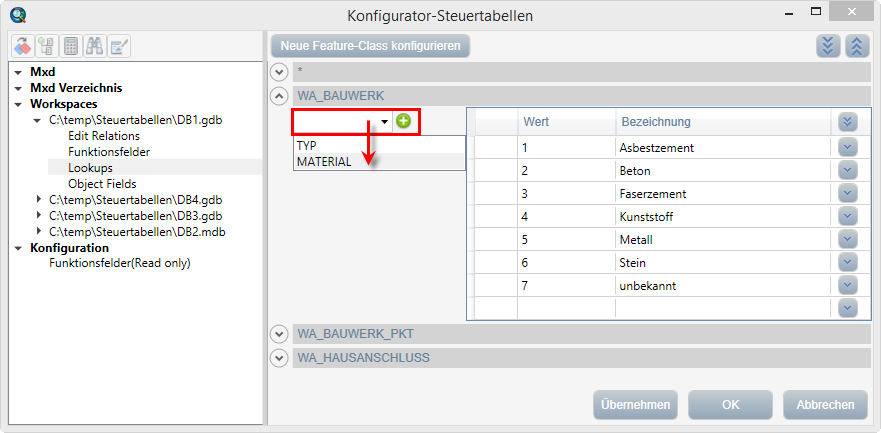Click the expand all double-down arrows button

828,46
